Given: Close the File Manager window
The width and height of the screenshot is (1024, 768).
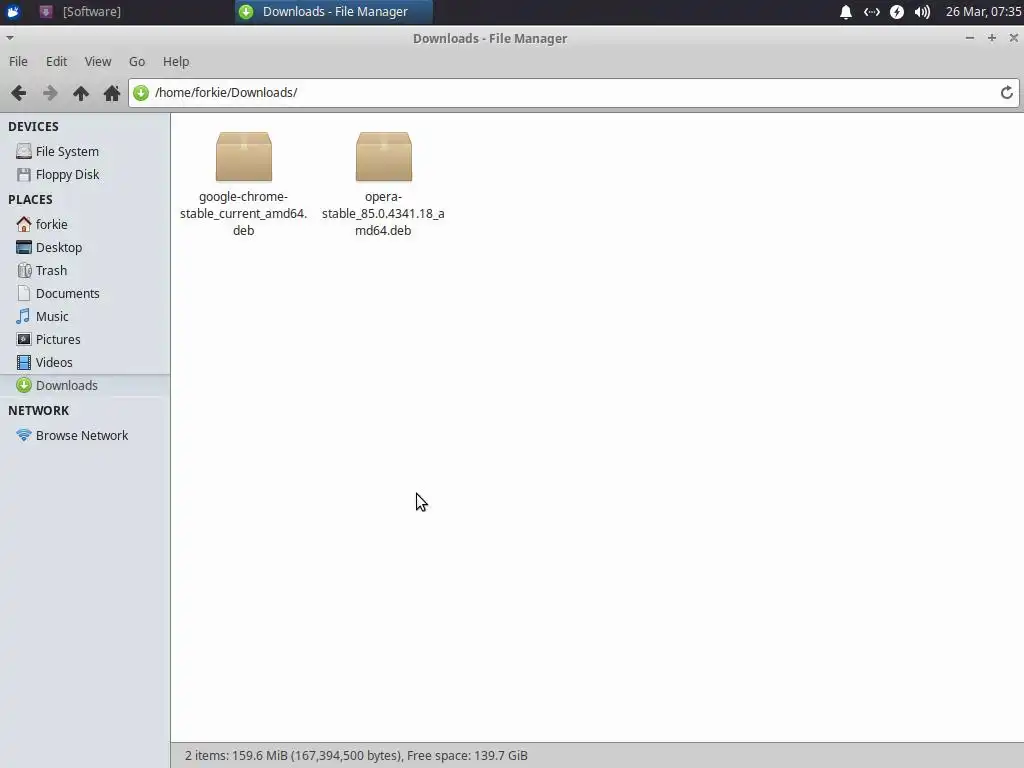Looking at the screenshot, I should coord(1014,38).
